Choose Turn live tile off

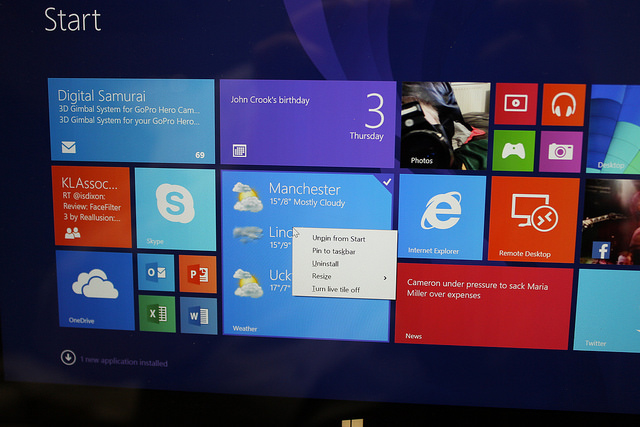[336, 289]
